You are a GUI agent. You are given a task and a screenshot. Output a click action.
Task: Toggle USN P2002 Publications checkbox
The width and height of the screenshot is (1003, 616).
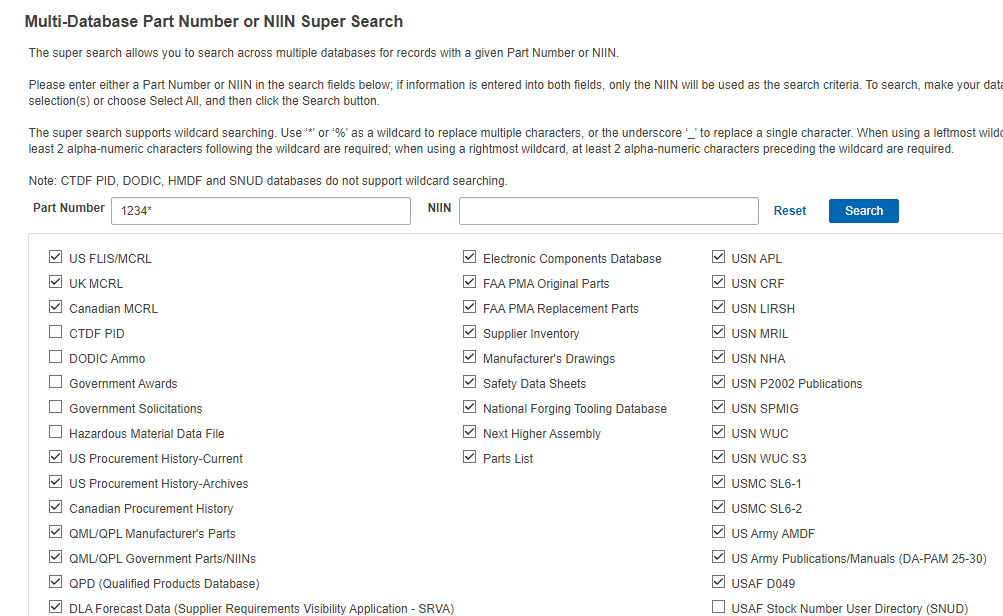pyautogui.click(x=718, y=382)
